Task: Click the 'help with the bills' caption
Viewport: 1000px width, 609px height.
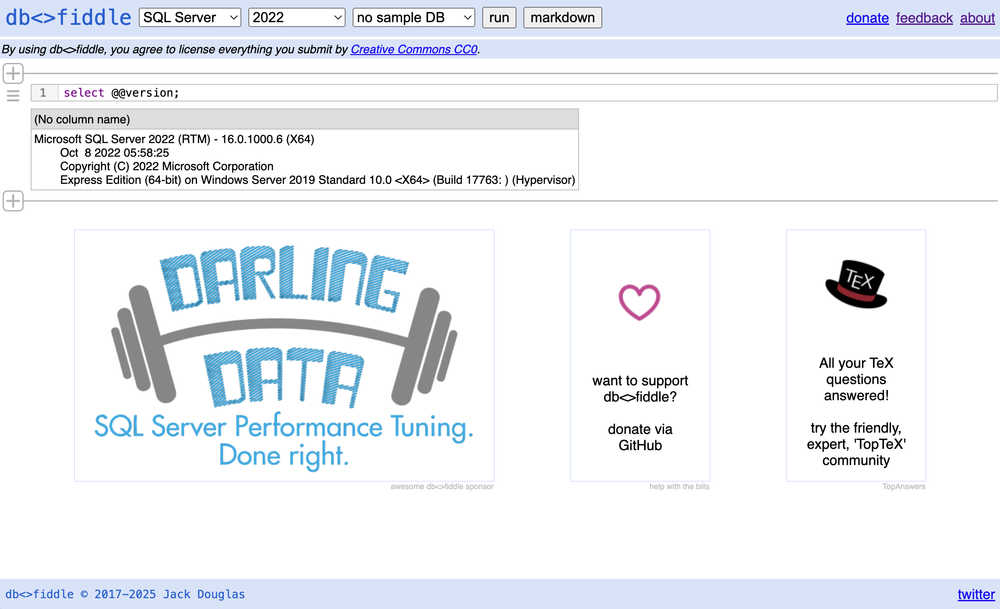Action: pyautogui.click(x=679, y=487)
